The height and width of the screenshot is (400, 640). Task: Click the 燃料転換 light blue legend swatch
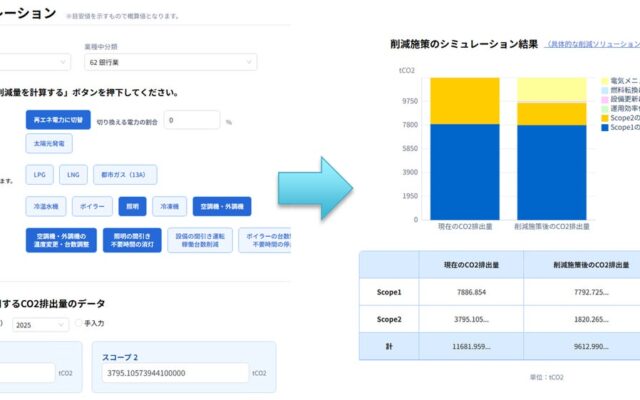605,90
